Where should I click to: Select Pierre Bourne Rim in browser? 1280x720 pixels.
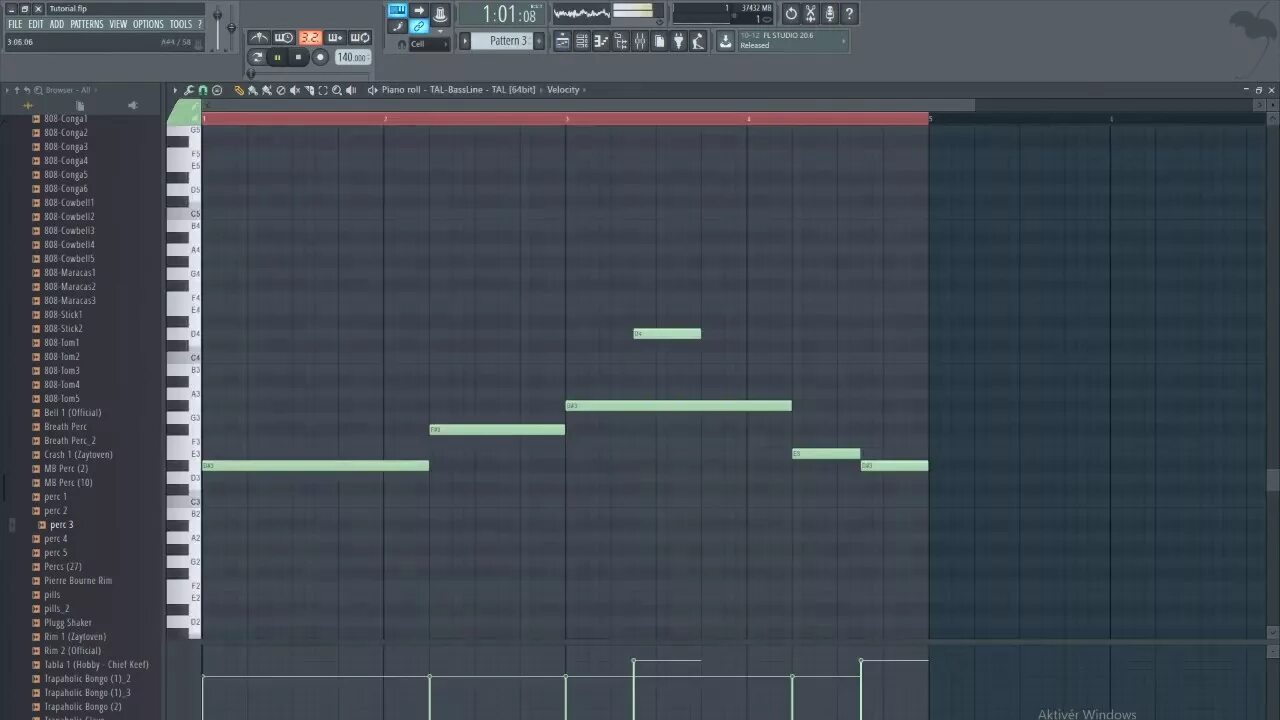(x=78, y=580)
